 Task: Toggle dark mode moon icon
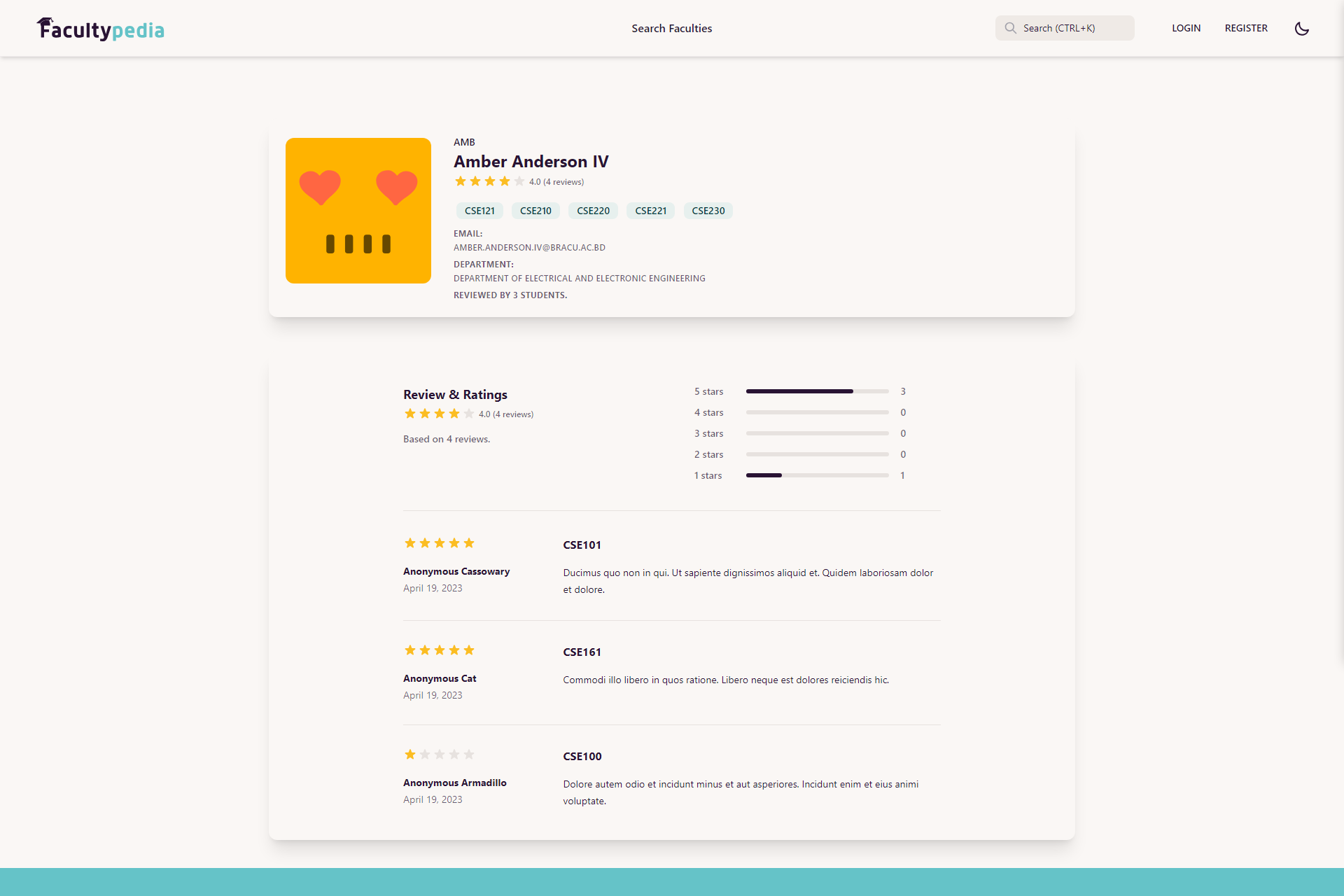pyautogui.click(x=1301, y=29)
